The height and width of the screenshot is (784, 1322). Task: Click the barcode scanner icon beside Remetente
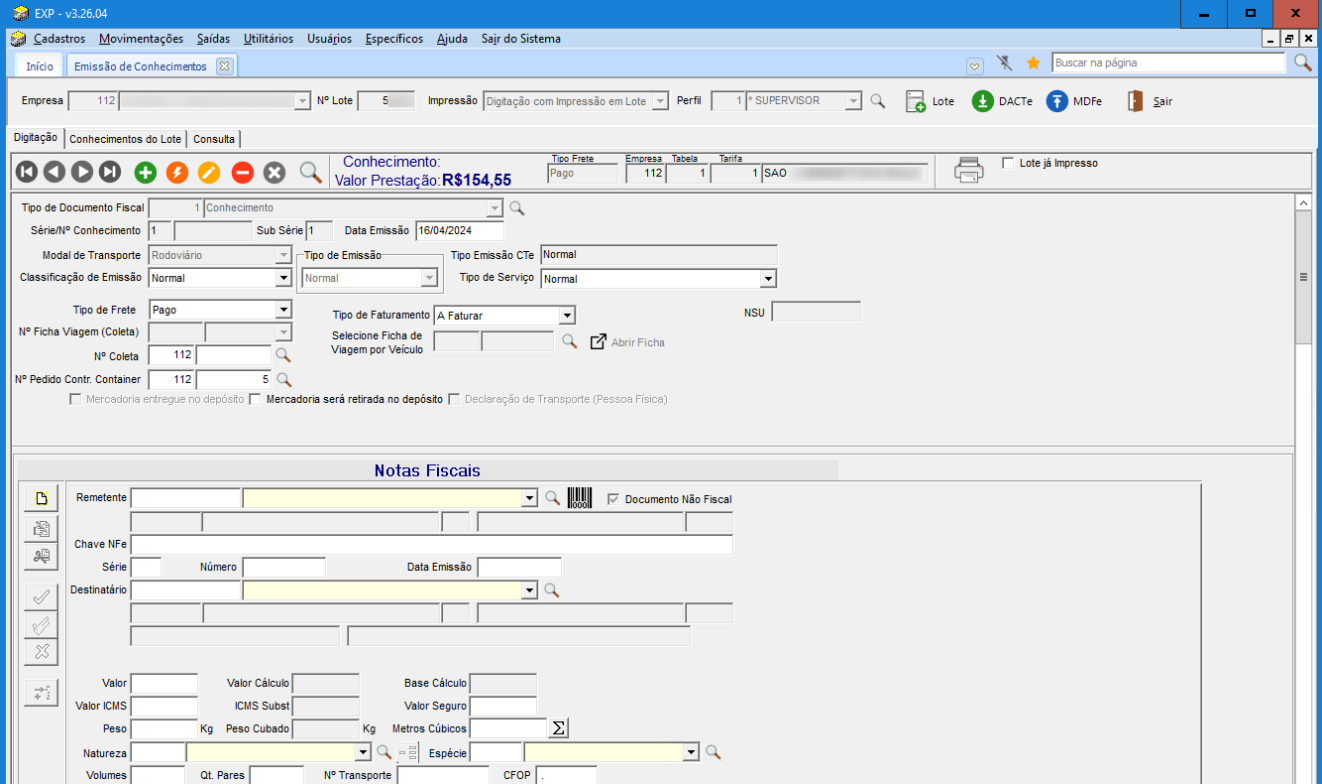pos(580,498)
